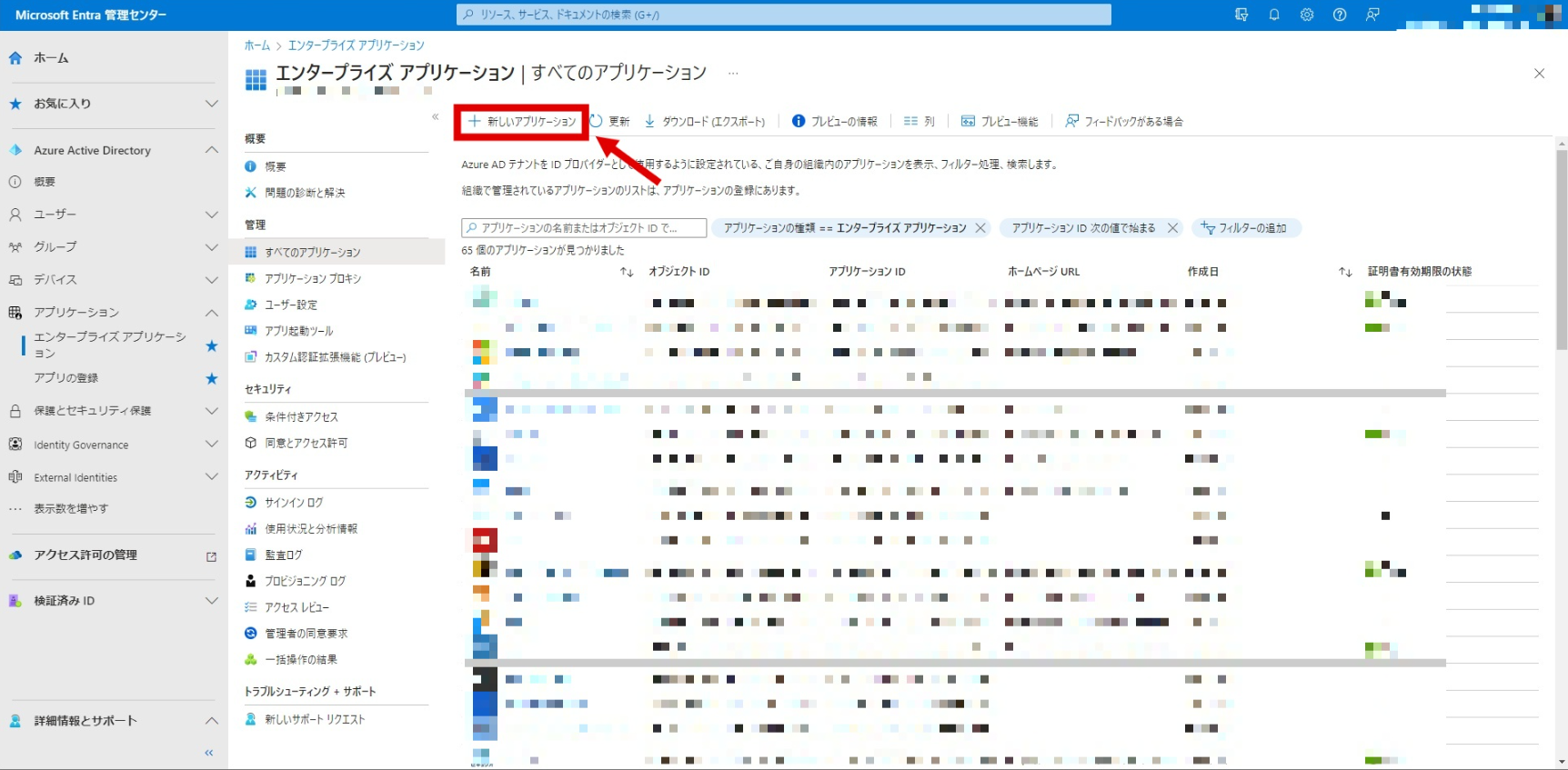
Task: Focus the application name search box
Action: 584,228
